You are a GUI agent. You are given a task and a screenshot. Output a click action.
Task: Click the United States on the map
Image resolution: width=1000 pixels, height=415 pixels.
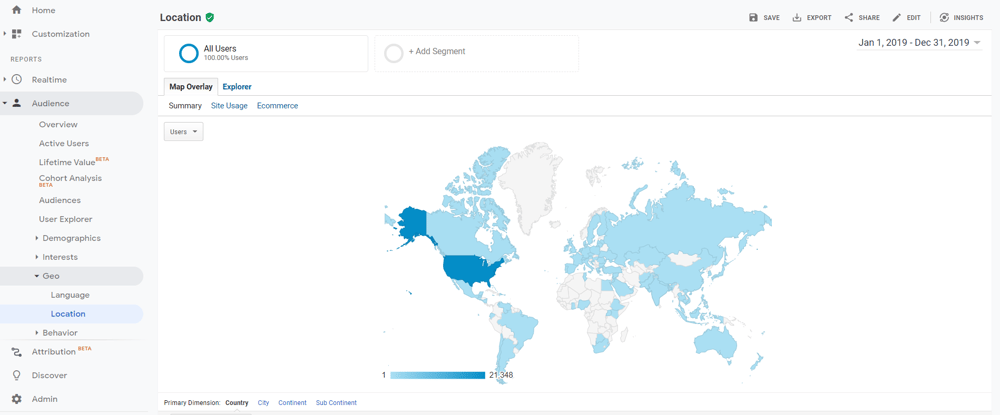point(469,270)
